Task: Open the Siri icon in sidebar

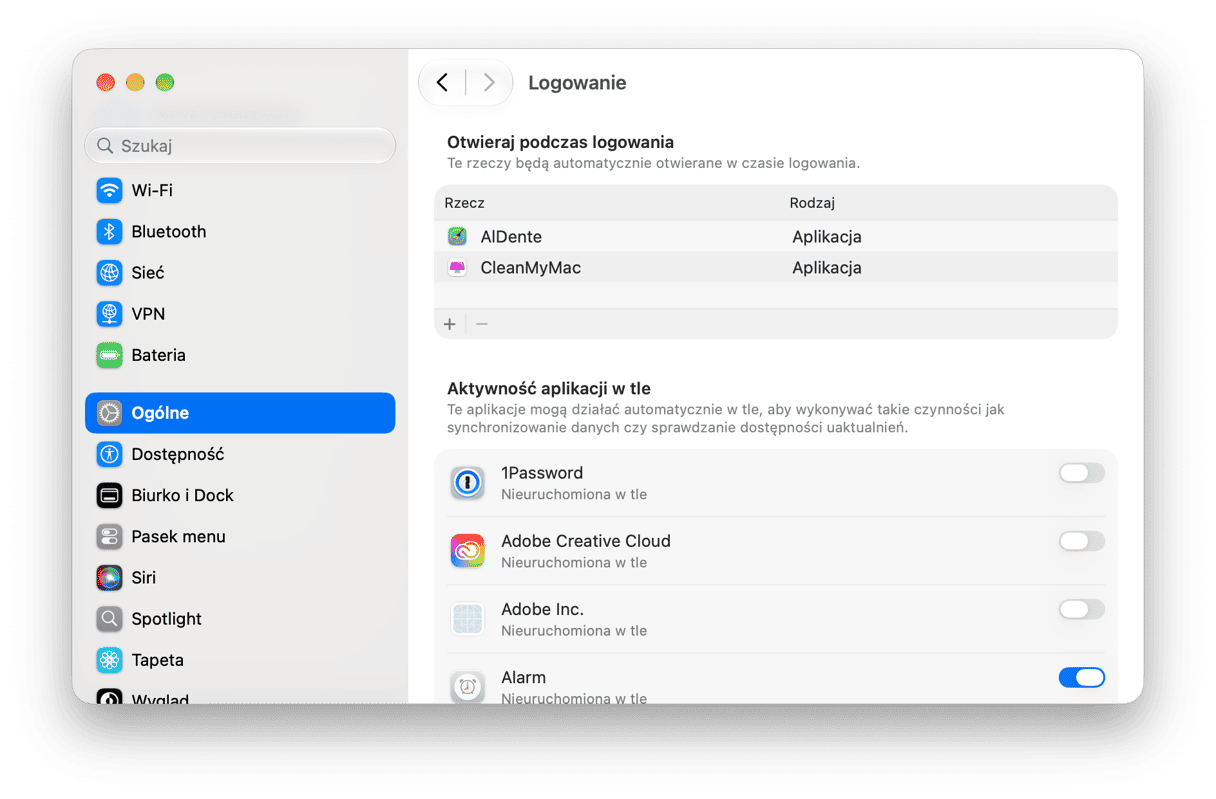Action: [x=109, y=577]
